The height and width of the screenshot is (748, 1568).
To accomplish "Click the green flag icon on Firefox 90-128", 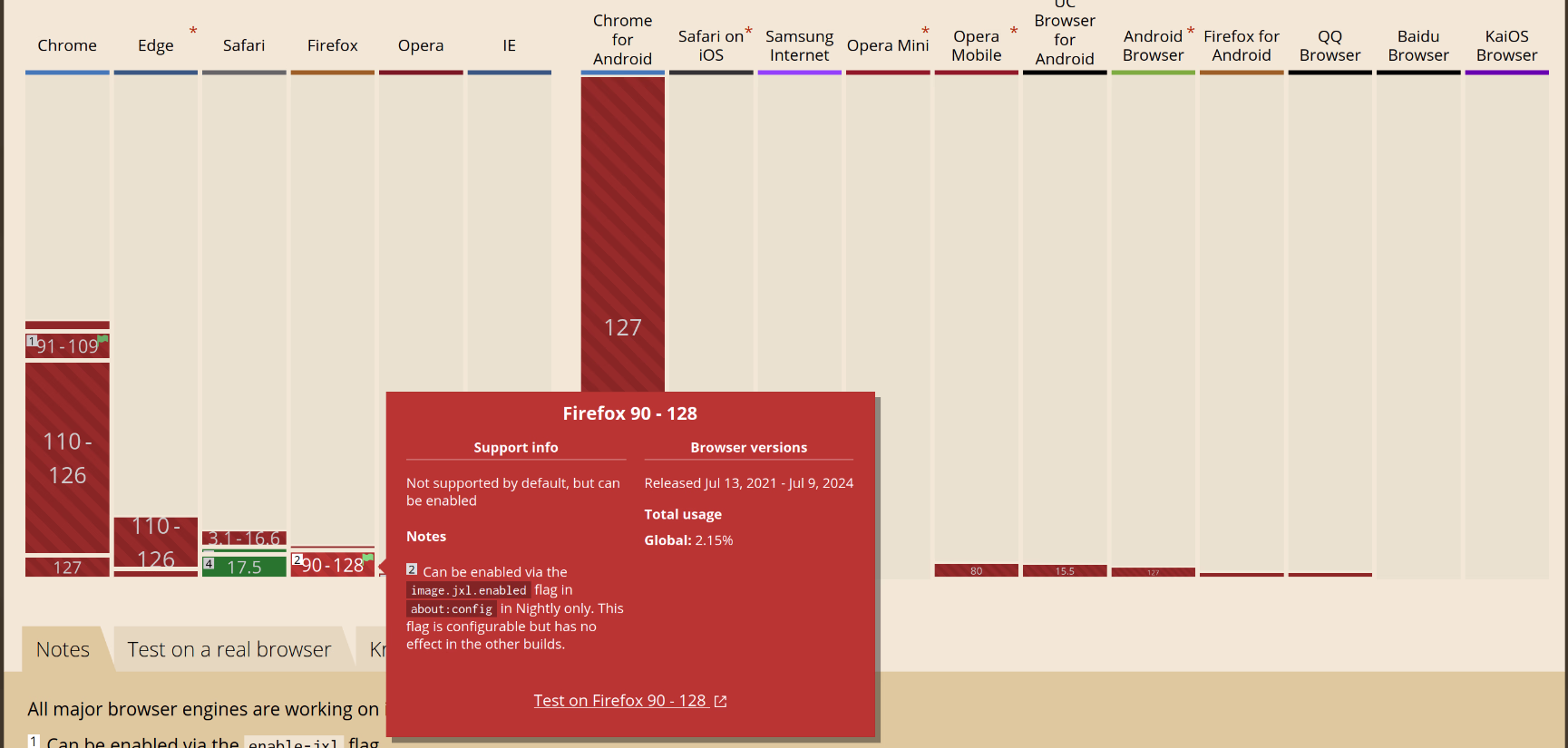I will click(x=367, y=558).
